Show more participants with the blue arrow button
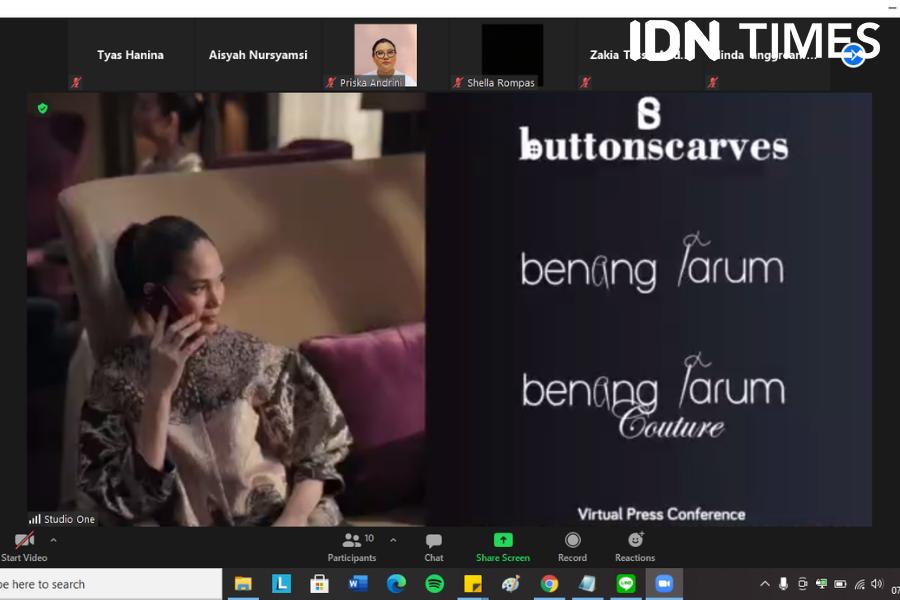The width and height of the screenshot is (900, 600). click(x=853, y=55)
